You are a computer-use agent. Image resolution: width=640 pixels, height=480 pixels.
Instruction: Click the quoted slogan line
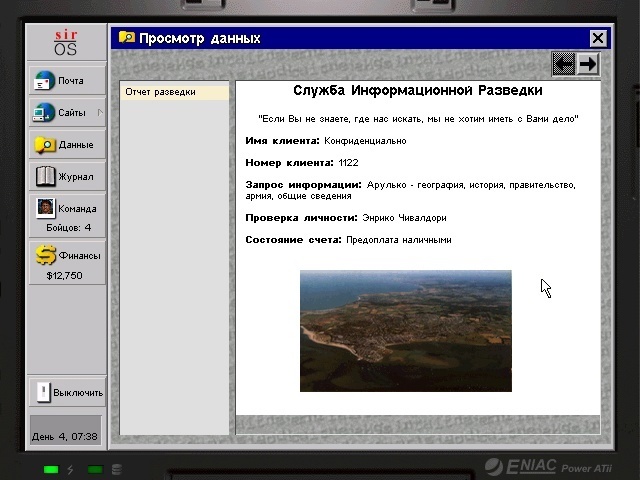tap(418, 119)
